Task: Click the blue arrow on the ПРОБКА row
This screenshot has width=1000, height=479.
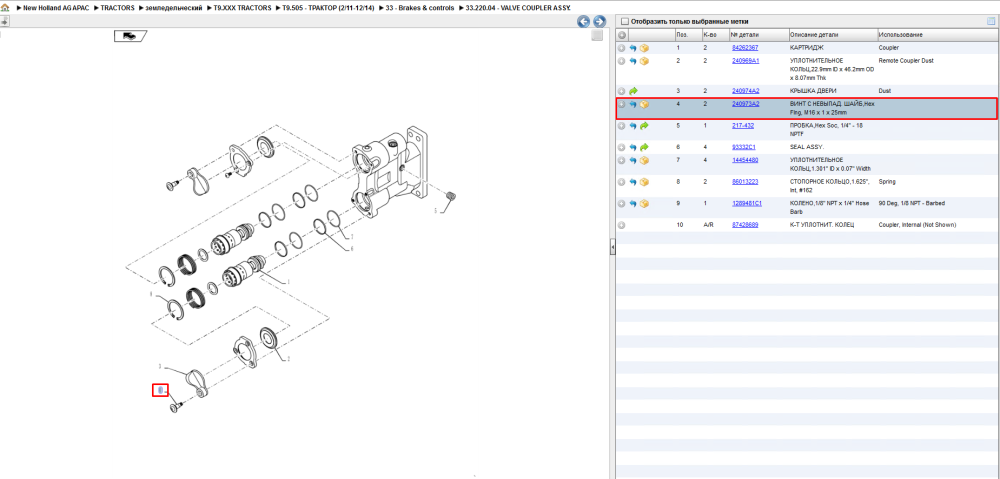Action: tap(633, 126)
